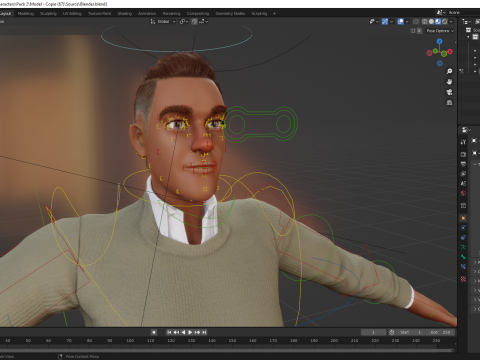The image size is (480, 360).
Task: Open the Bone Constraints properties tab
Action: [463, 267]
